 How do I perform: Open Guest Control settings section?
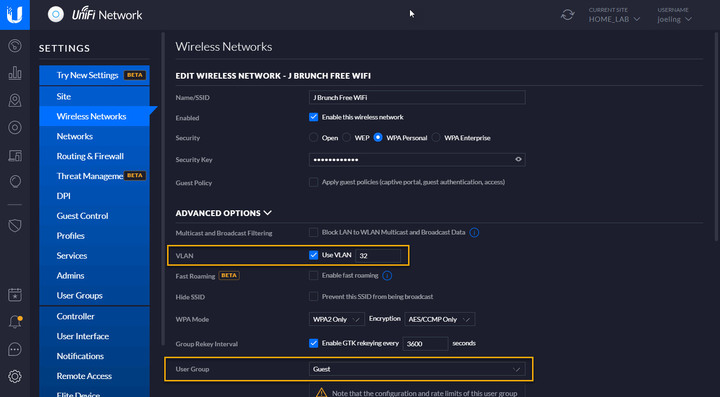click(x=82, y=216)
